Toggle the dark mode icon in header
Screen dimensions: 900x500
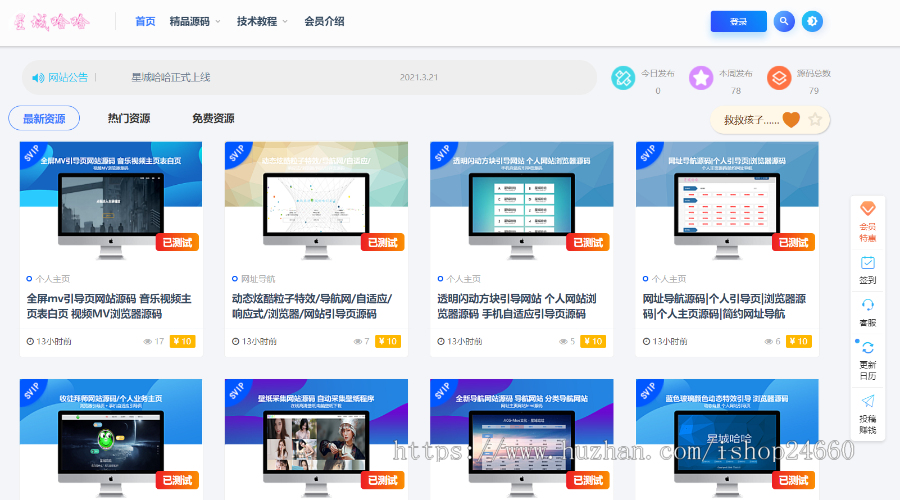812,21
